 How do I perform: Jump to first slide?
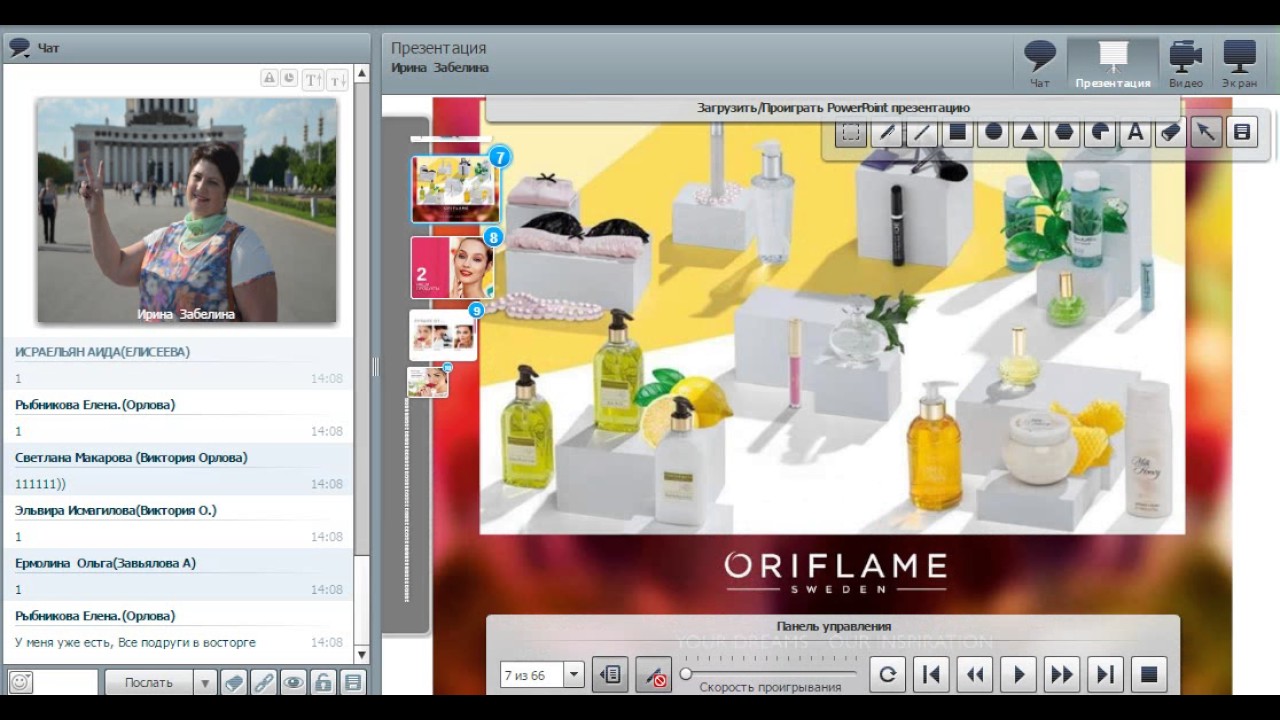point(931,674)
